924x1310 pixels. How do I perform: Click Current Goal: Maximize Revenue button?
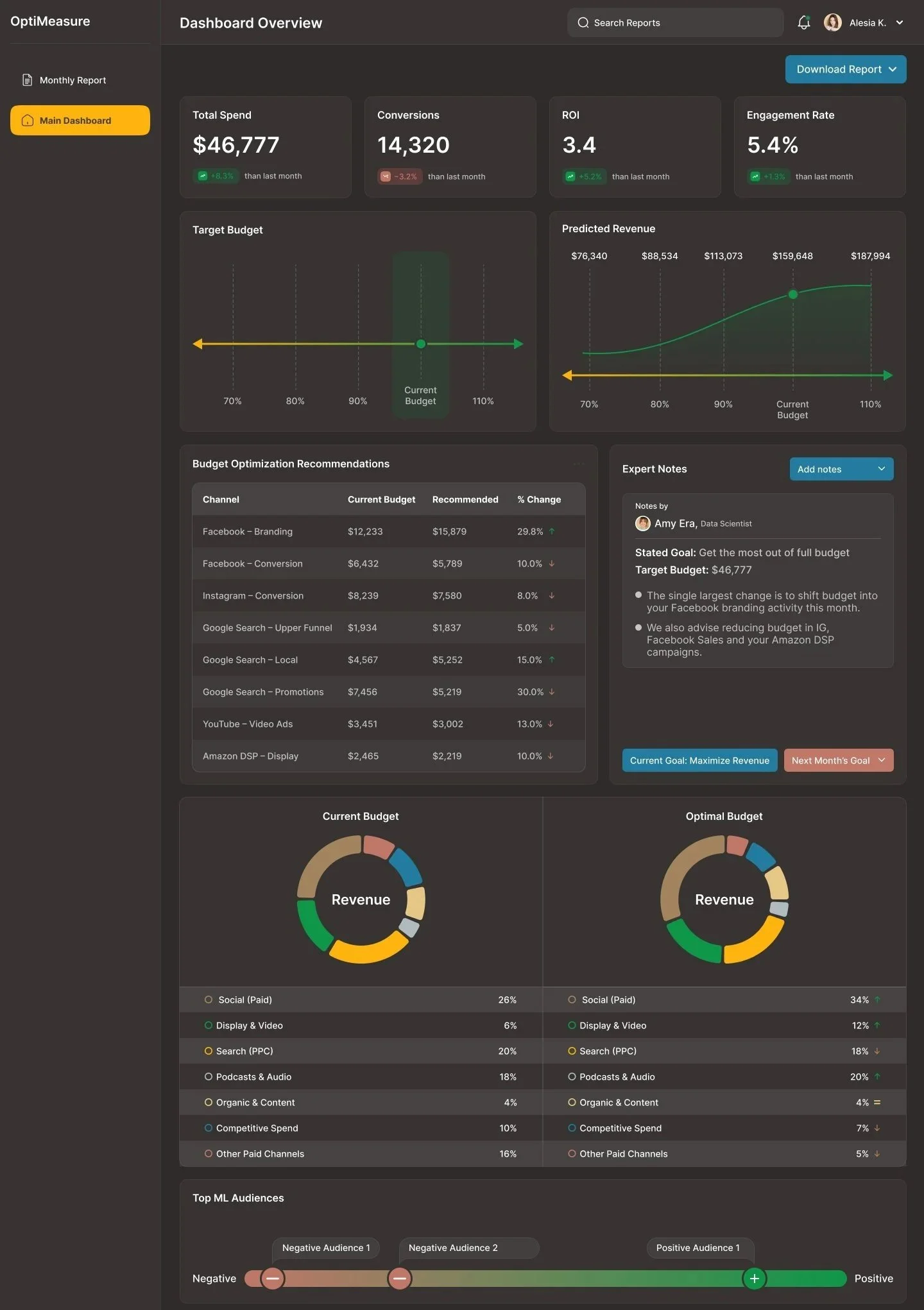click(x=699, y=760)
